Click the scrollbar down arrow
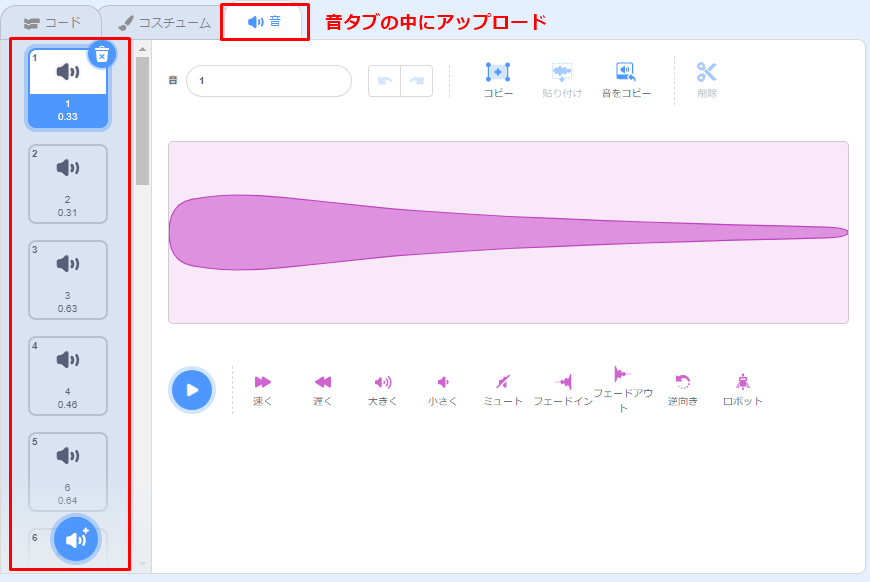 [143, 564]
